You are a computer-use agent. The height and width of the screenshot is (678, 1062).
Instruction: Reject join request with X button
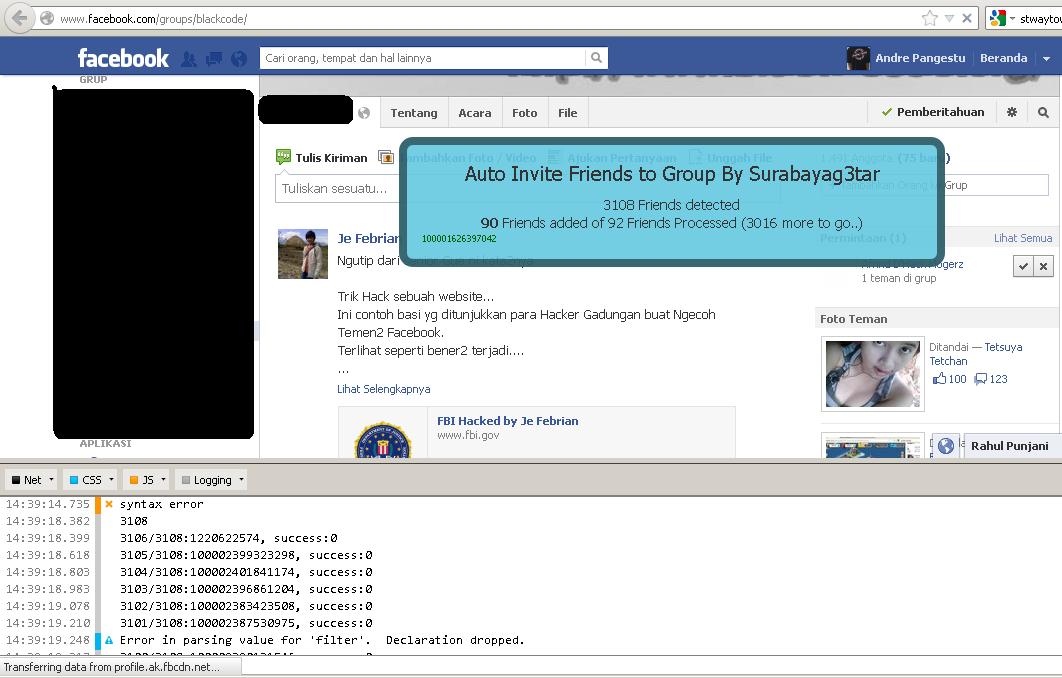pos(1043,266)
